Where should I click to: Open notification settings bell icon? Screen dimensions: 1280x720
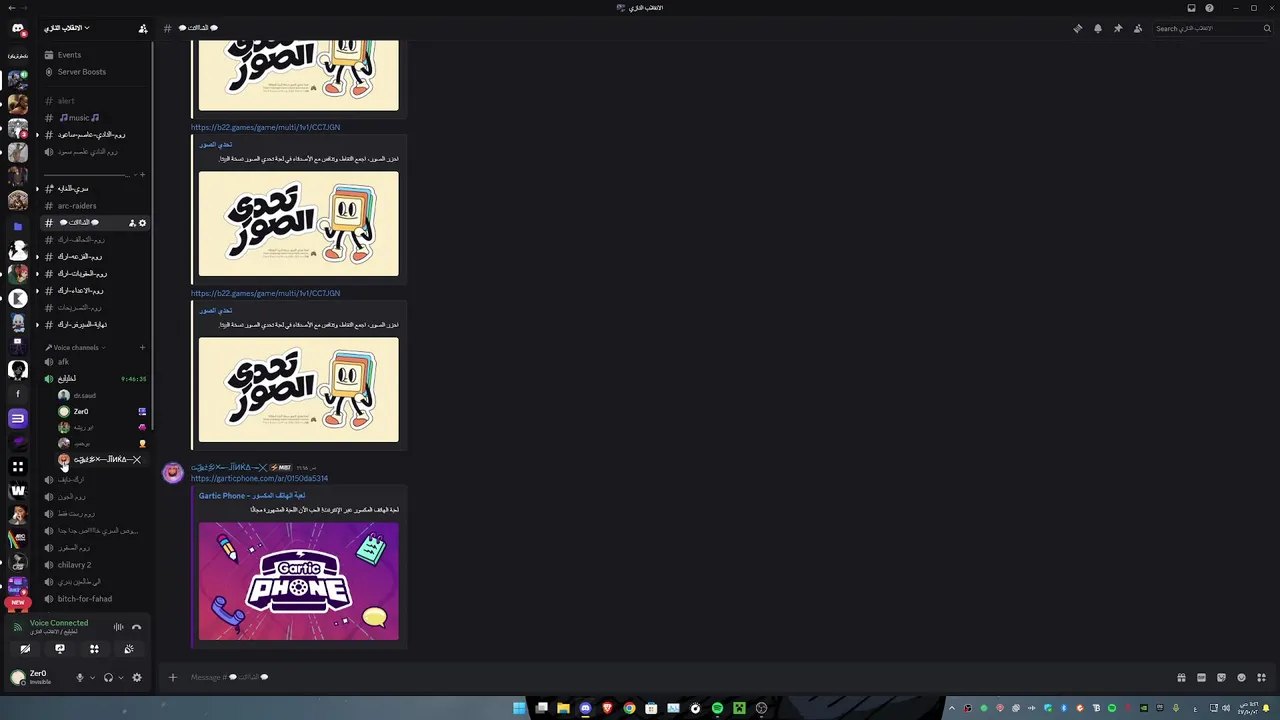pyautogui.click(x=1098, y=28)
